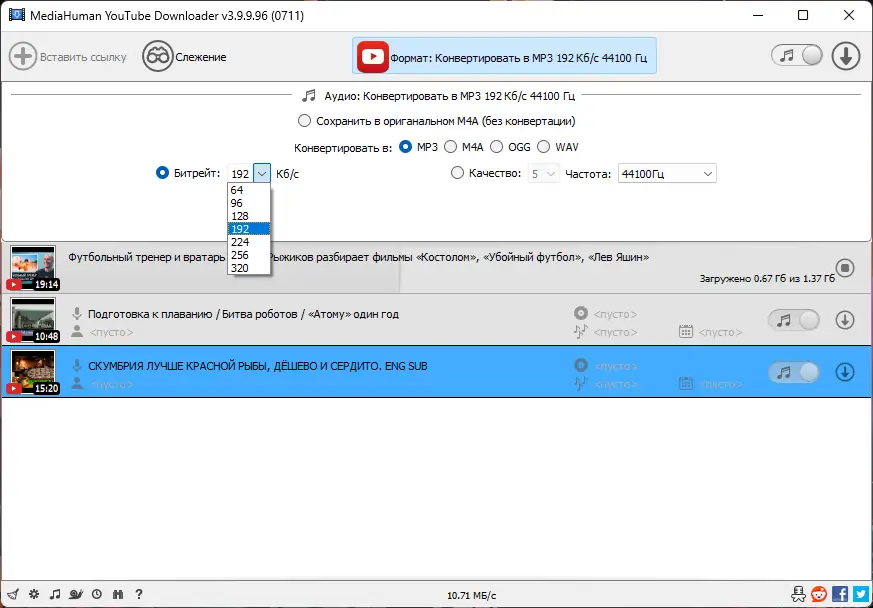Edit year field in СКУМБРИЯ row

(720, 384)
